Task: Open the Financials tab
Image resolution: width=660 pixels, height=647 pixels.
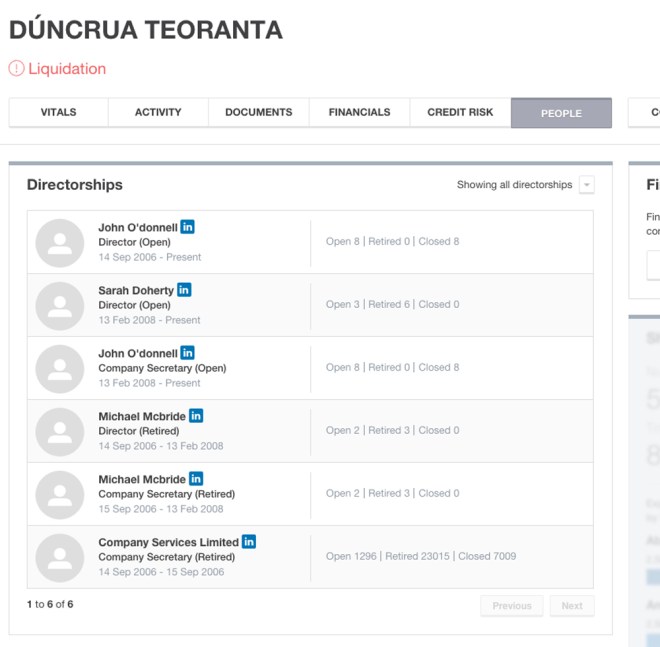Action: [359, 112]
